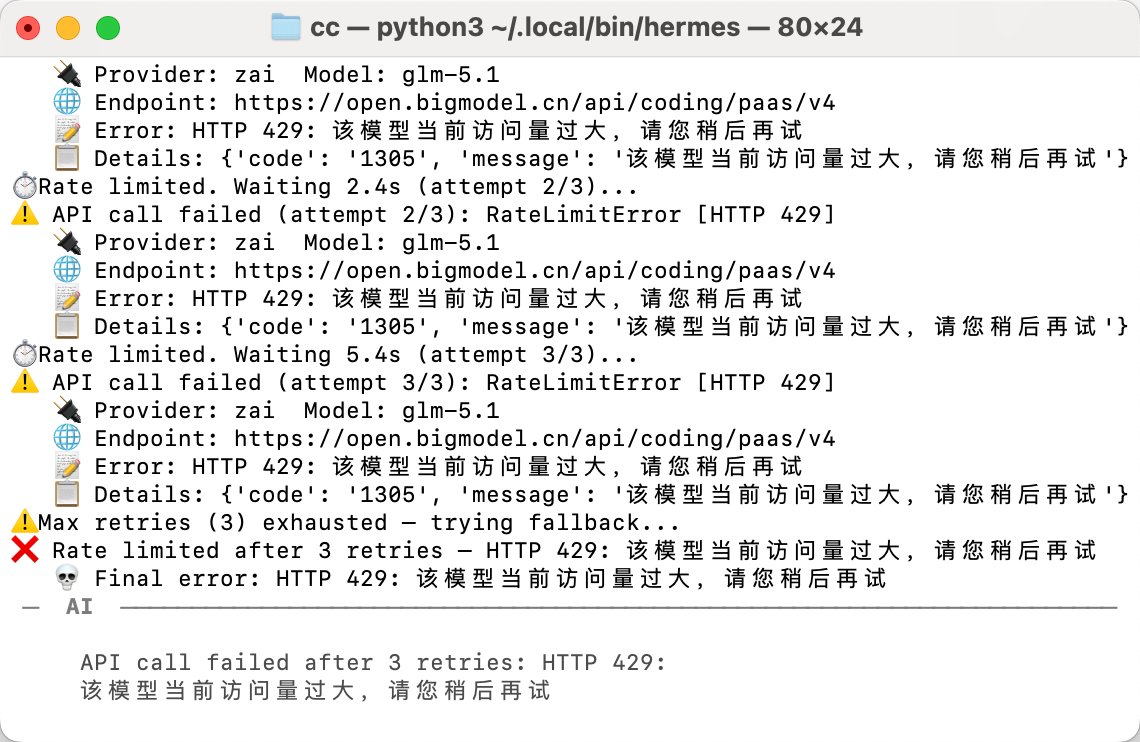The width and height of the screenshot is (1140, 742).
Task: Click the last globe icon beside Endpoint
Action: (x=67, y=438)
